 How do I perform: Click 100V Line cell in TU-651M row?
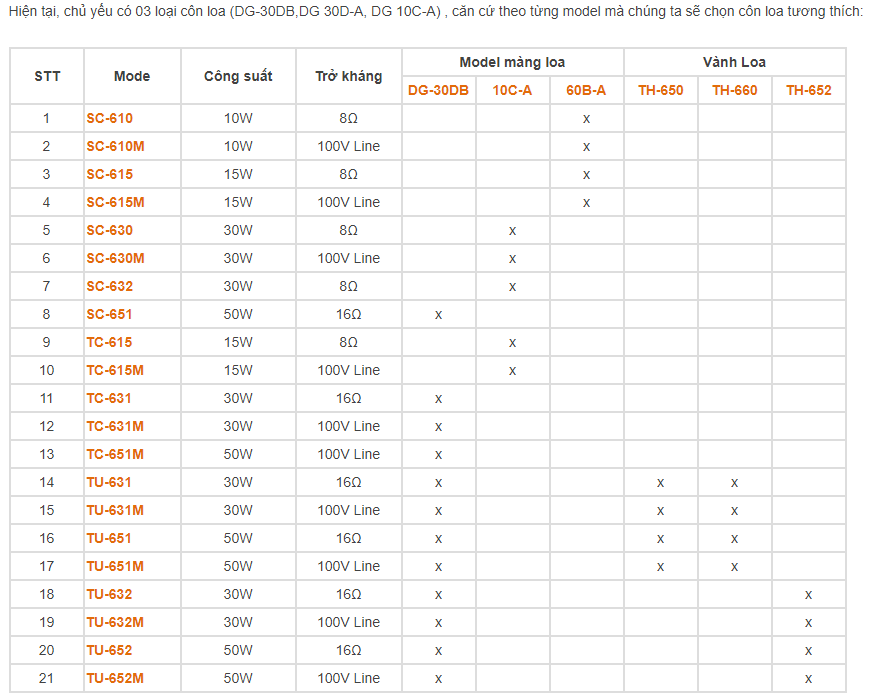pyautogui.click(x=349, y=566)
